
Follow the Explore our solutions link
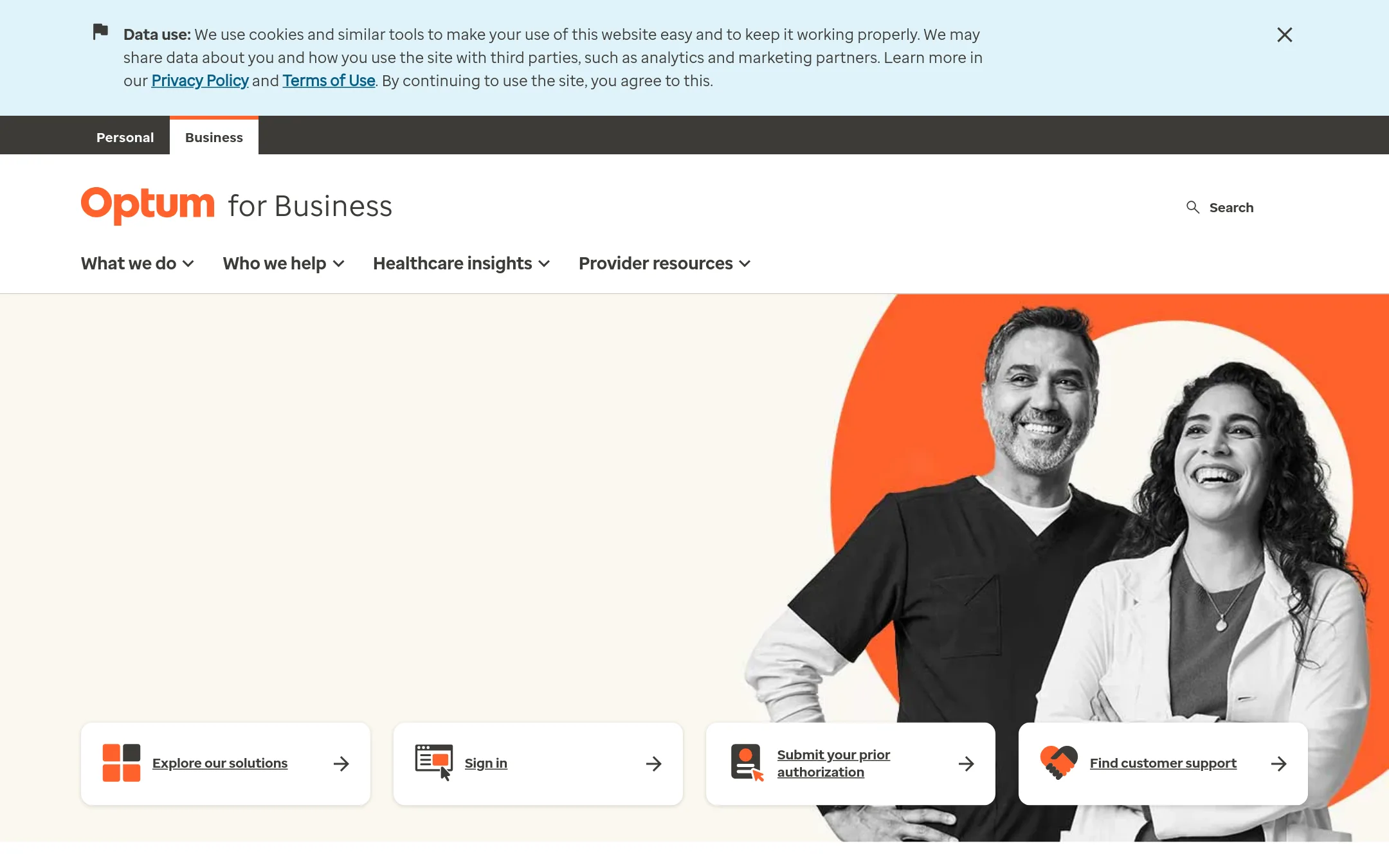(x=220, y=763)
